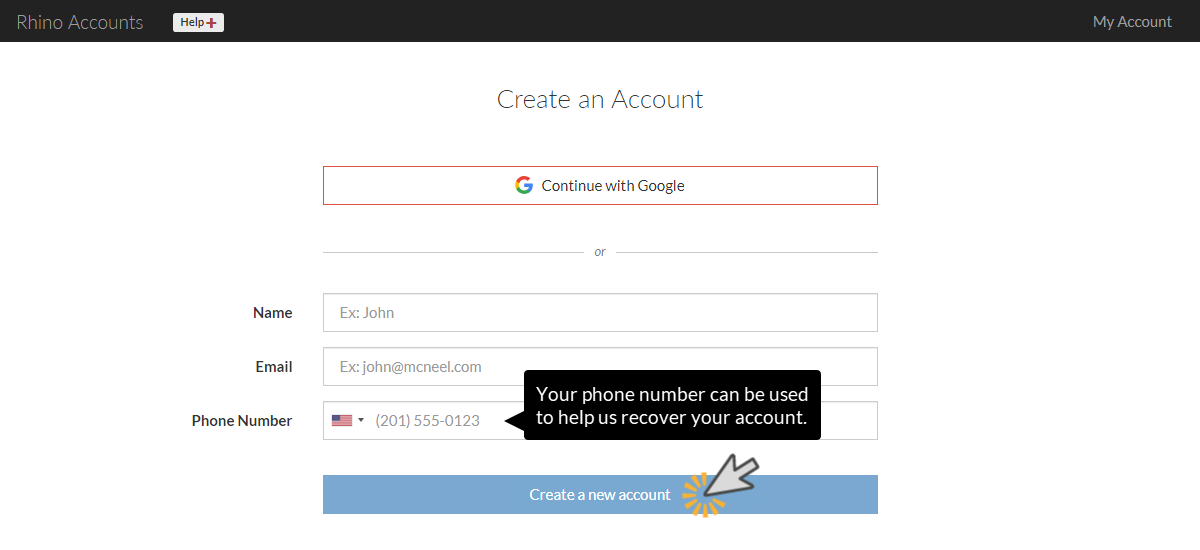Focus the Phone Number input field
The height and width of the screenshot is (550, 1200).
pyautogui.click(x=440, y=421)
